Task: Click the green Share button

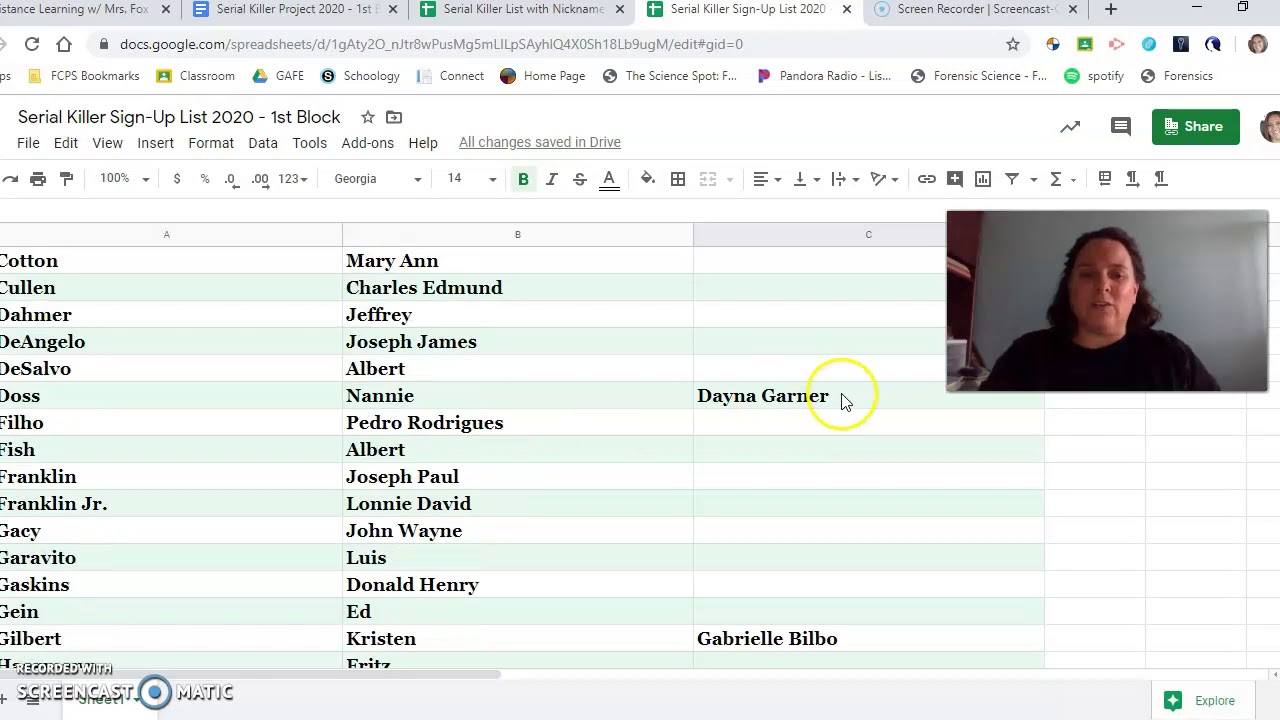Action: (x=1196, y=127)
